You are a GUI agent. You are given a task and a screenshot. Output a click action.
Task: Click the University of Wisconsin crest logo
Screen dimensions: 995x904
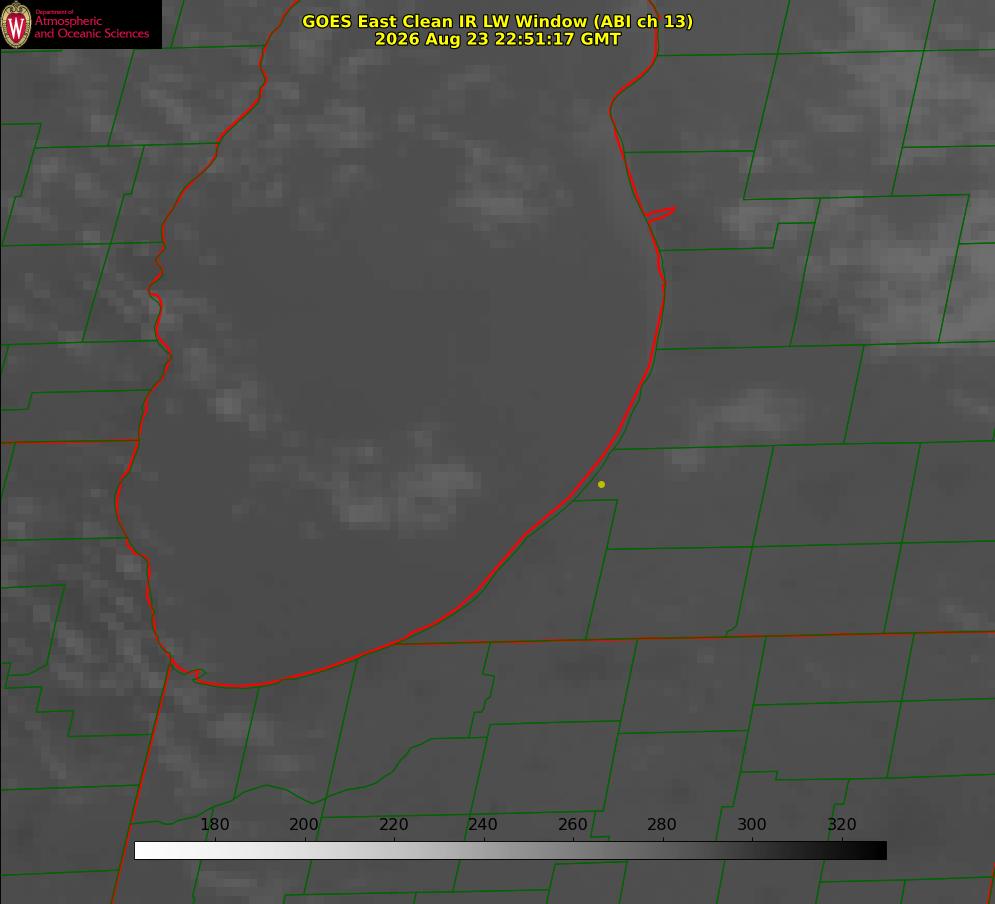[x=16, y=24]
